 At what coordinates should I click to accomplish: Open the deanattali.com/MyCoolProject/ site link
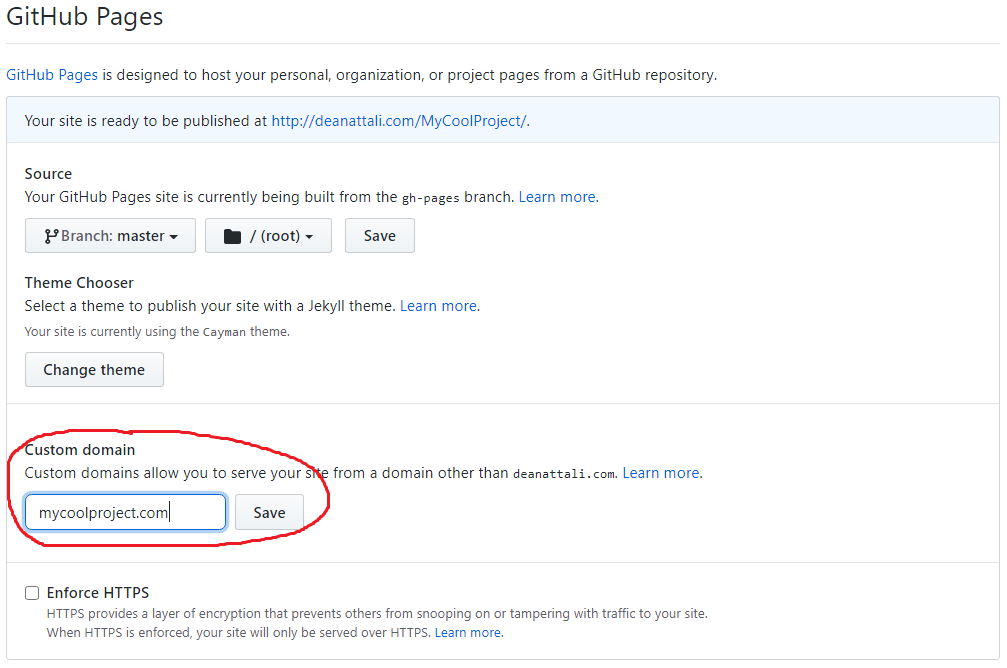(399, 121)
